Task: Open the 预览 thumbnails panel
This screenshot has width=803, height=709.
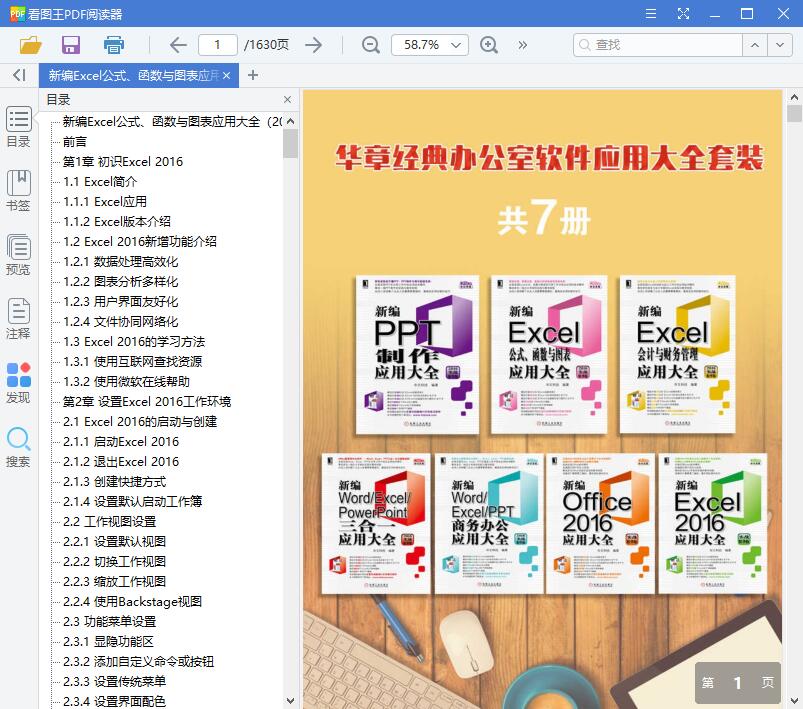Action: [x=18, y=255]
